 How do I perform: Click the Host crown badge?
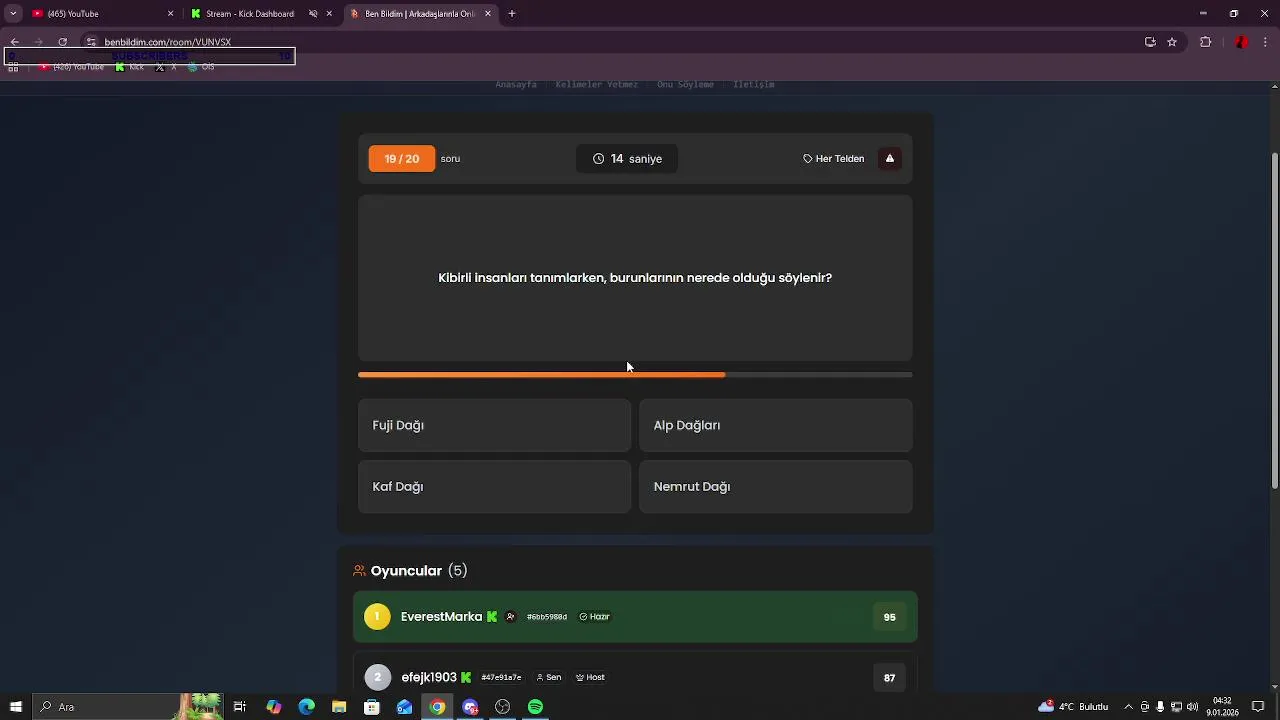pos(590,677)
